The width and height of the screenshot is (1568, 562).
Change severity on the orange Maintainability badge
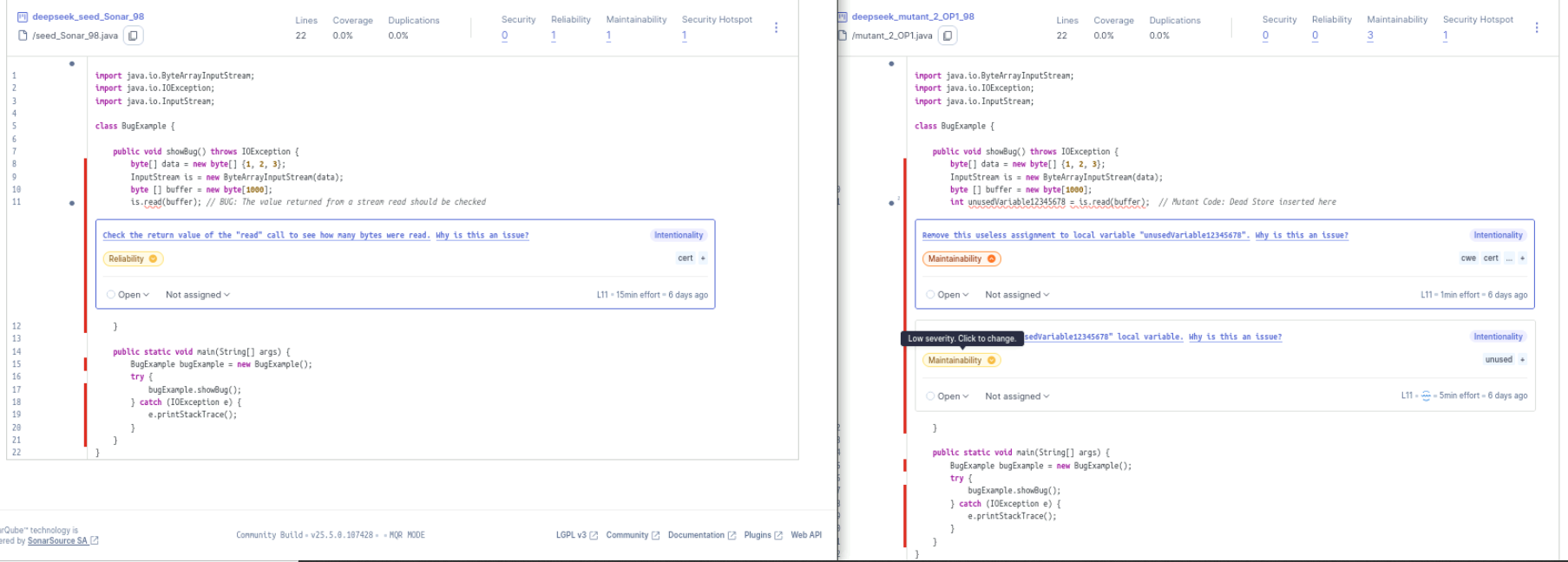click(961, 258)
